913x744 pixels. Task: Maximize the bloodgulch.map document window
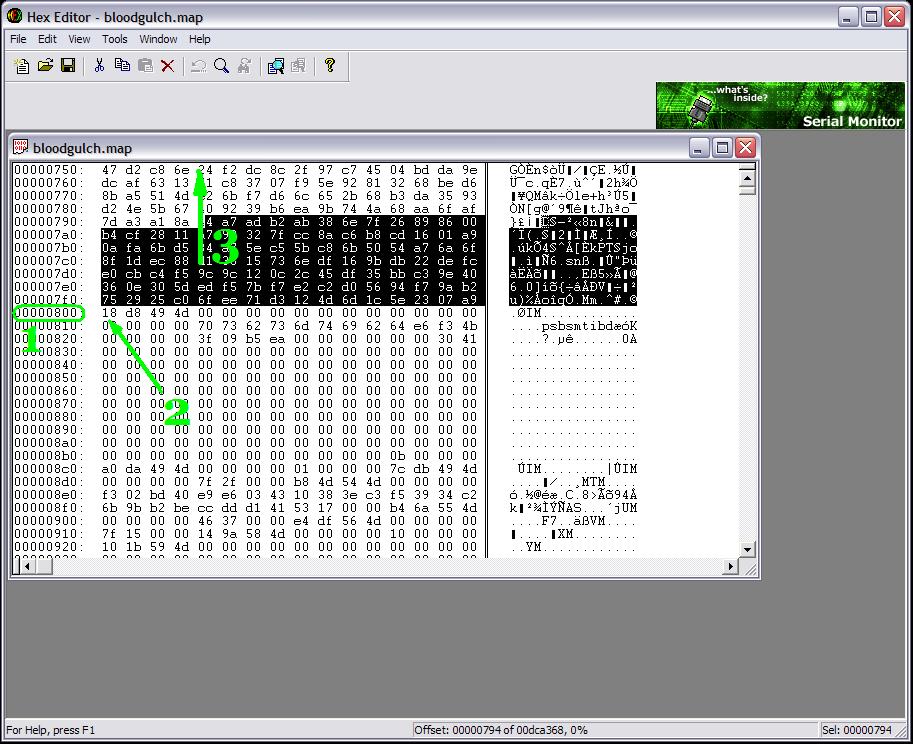pos(722,148)
